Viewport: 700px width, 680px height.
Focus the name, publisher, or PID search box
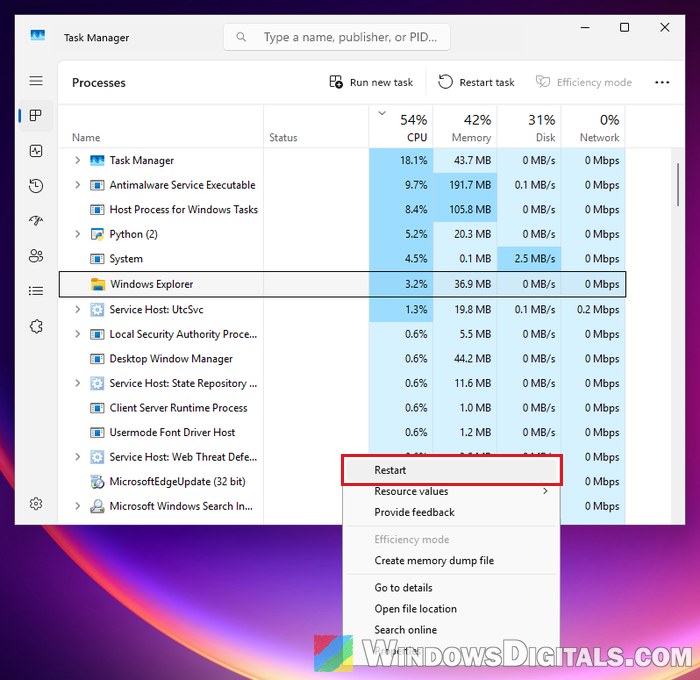click(337, 37)
